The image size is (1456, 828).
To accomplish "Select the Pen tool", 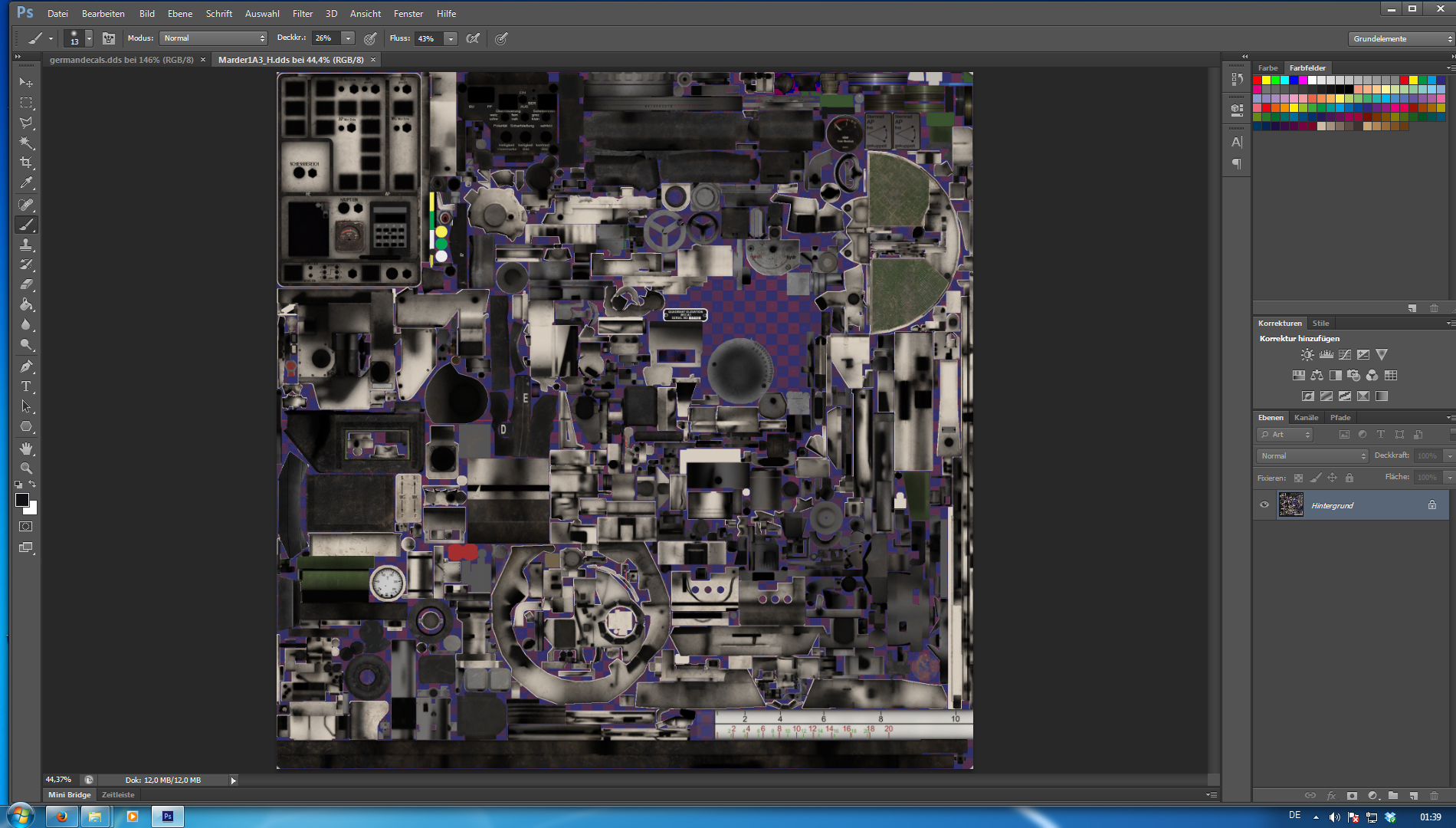I will (26, 366).
